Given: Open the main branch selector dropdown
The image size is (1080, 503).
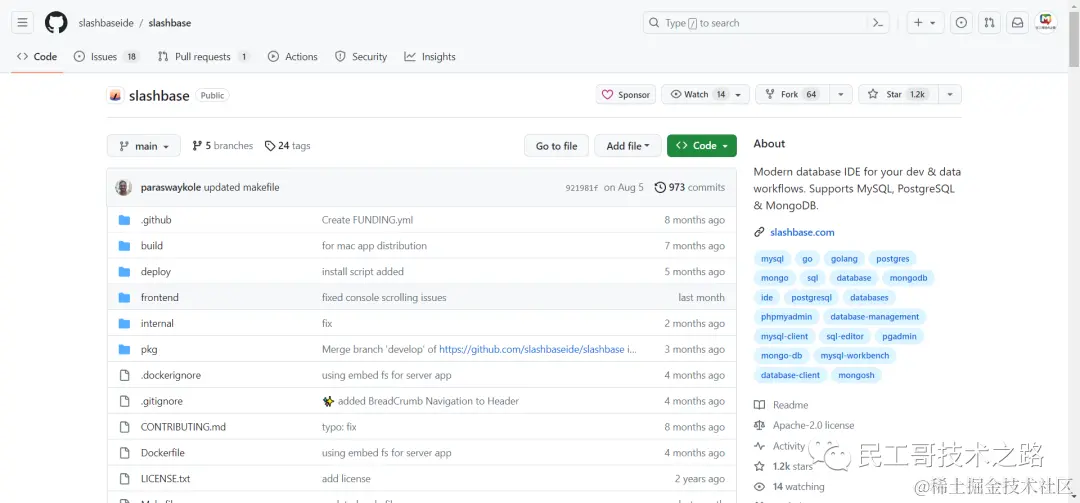Looking at the screenshot, I should tap(143, 146).
